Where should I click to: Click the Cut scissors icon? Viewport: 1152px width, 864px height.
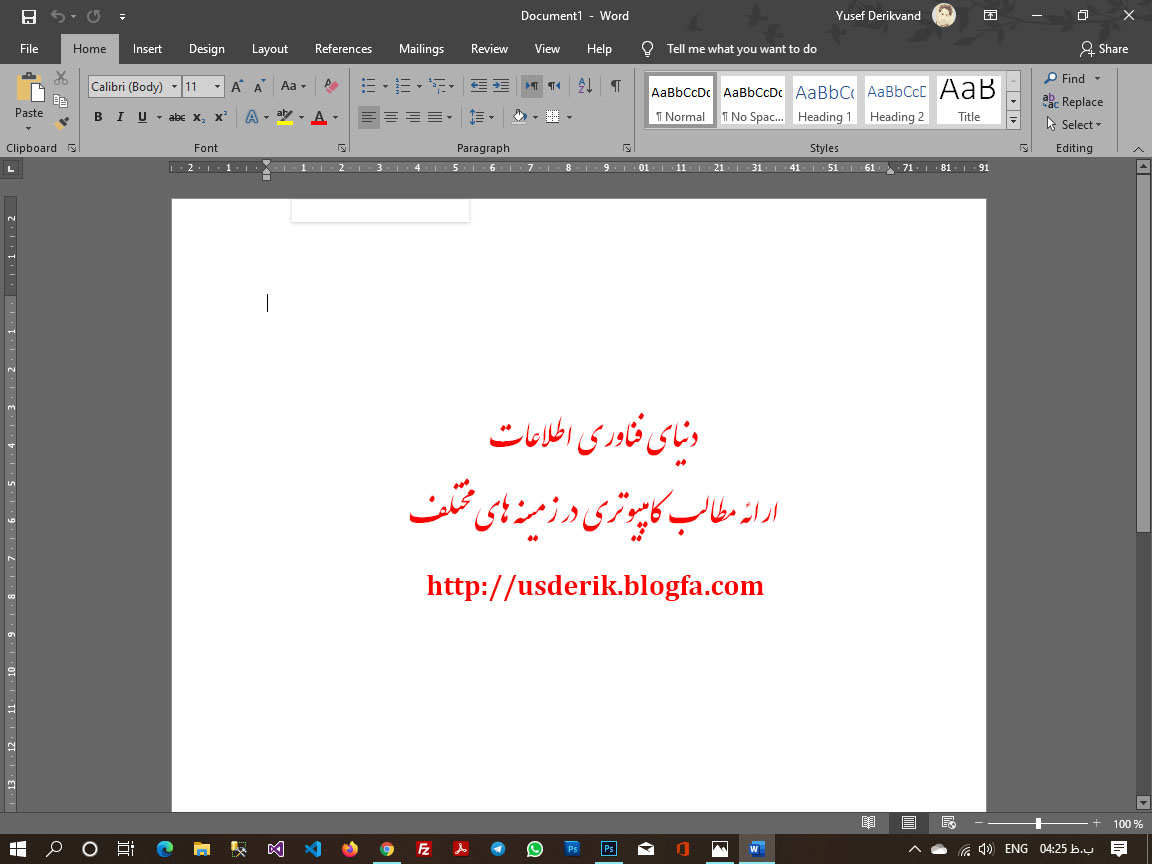point(61,78)
